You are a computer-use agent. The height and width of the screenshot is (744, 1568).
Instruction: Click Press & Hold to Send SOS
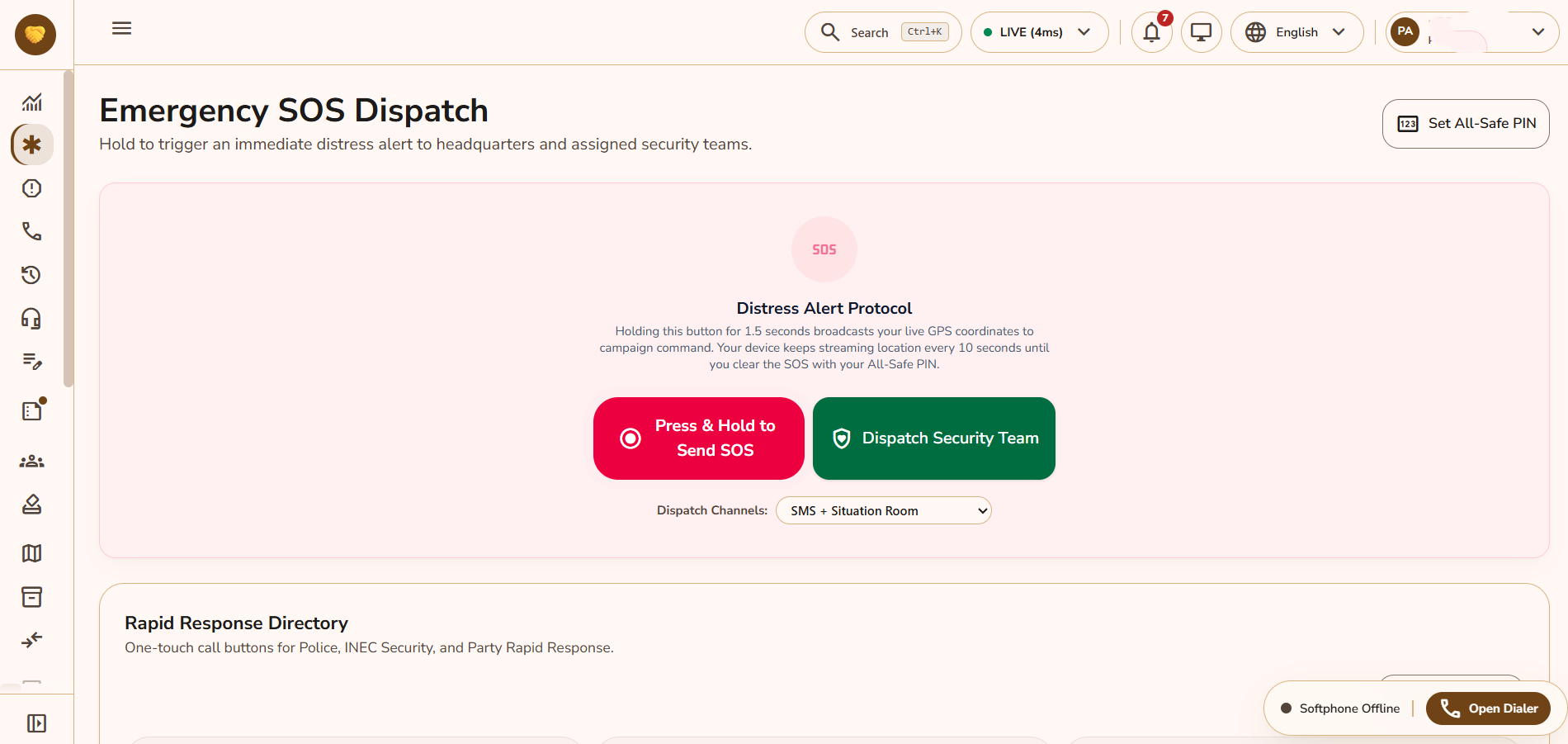[x=699, y=438]
